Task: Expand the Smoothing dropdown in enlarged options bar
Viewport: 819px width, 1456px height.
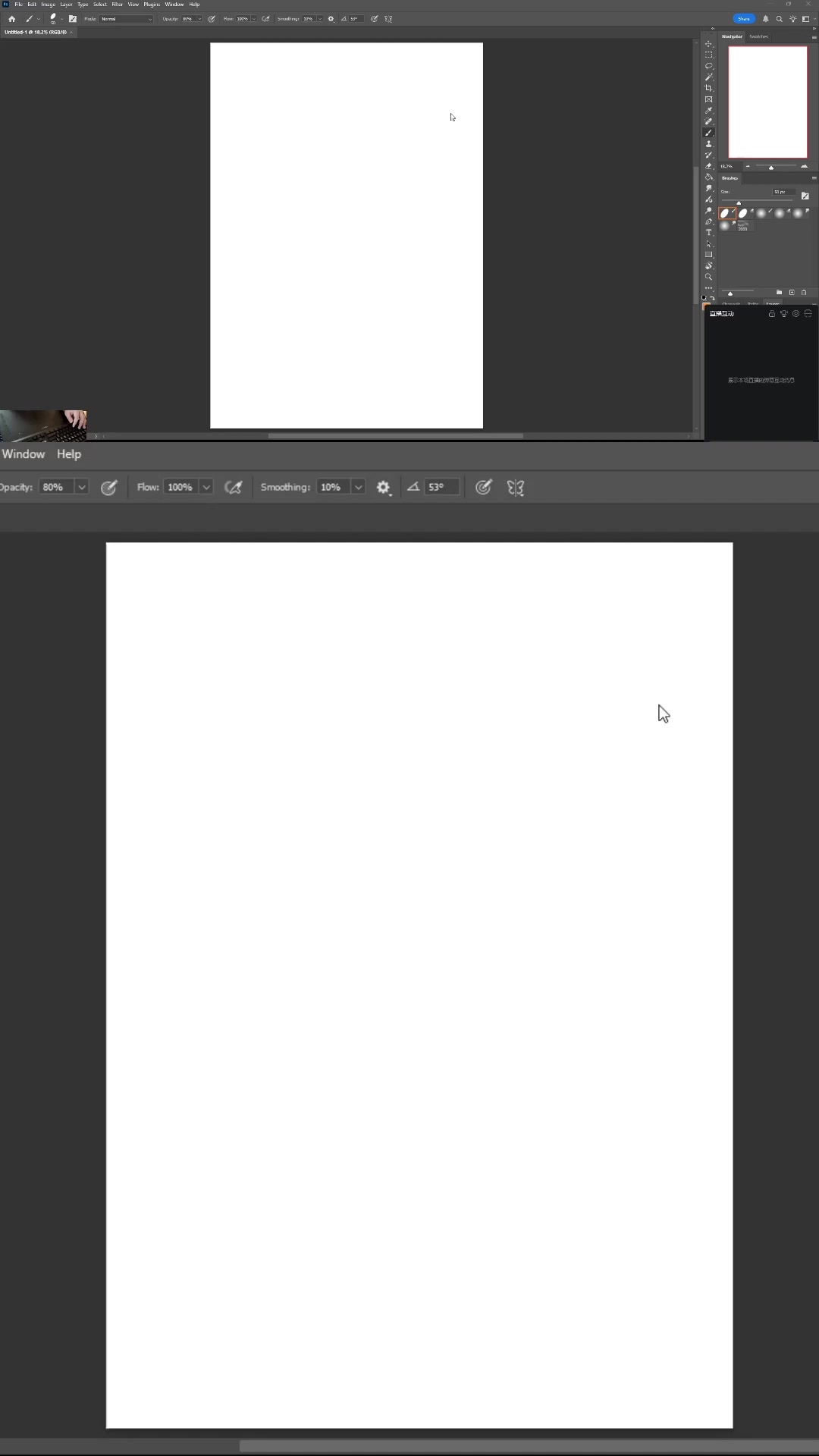Action: click(358, 488)
